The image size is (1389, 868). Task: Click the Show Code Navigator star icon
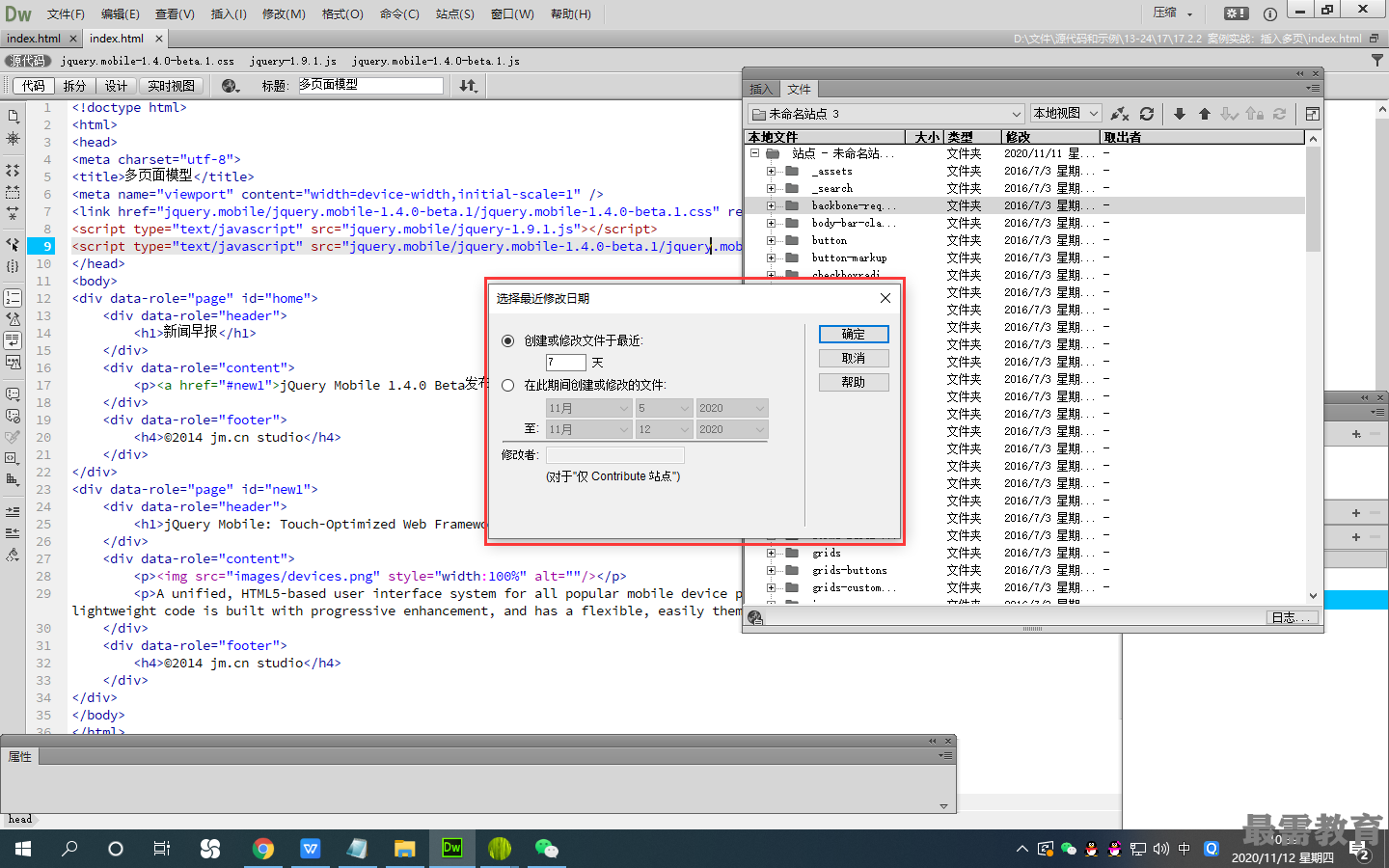tap(13, 139)
